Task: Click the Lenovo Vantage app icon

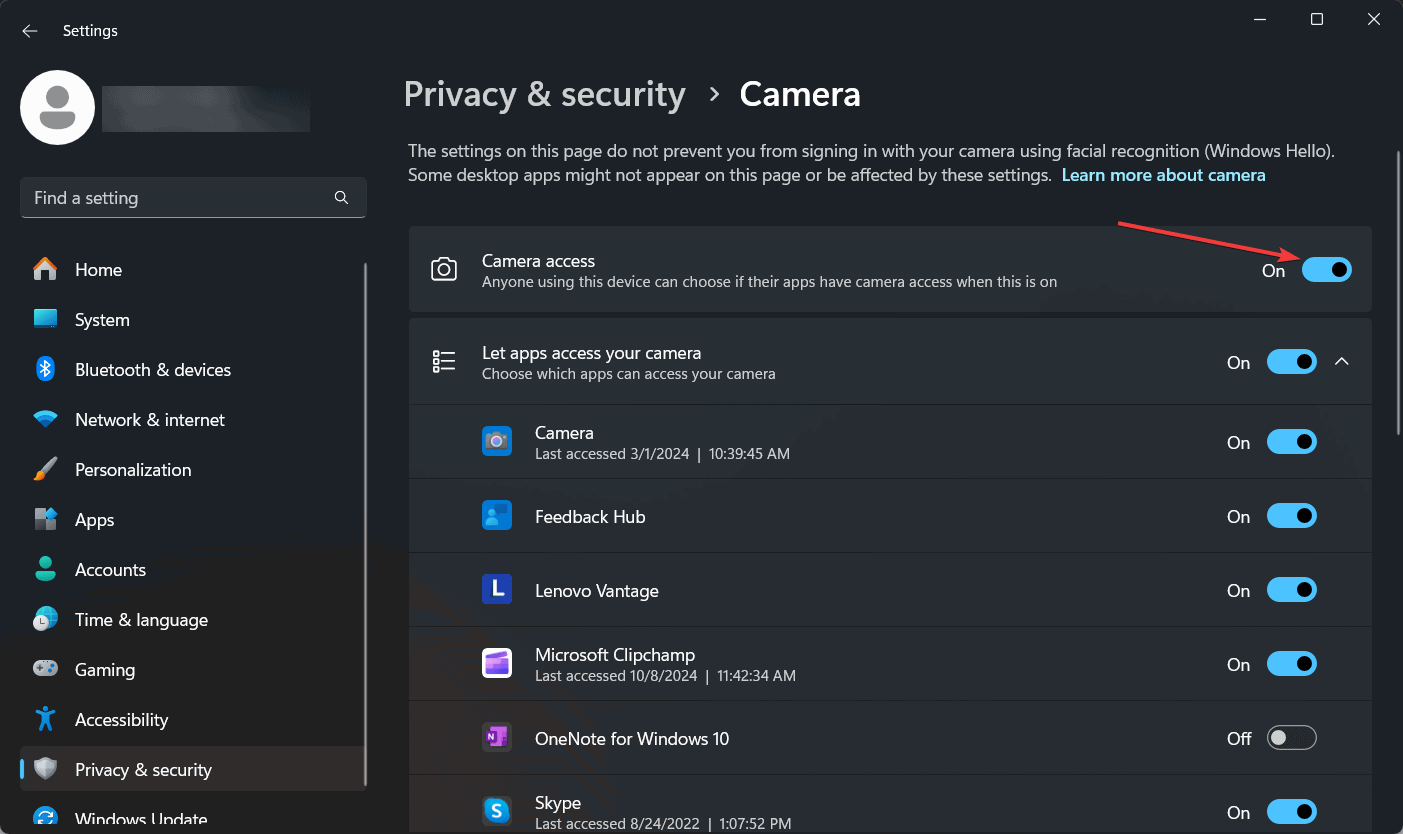Action: [497, 590]
